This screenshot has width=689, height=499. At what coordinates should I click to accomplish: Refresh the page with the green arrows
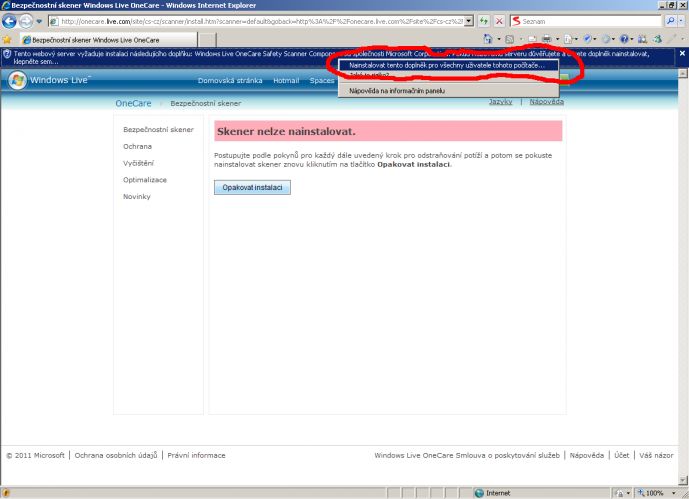click(484, 21)
